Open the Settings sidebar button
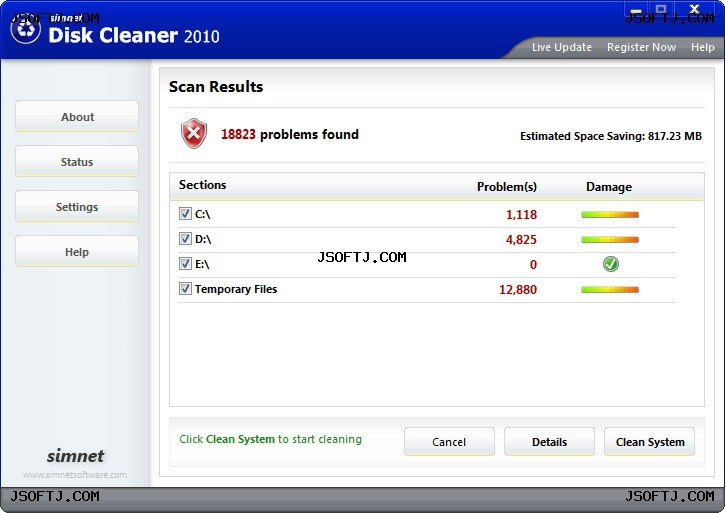The image size is (725, 513). 77,206
